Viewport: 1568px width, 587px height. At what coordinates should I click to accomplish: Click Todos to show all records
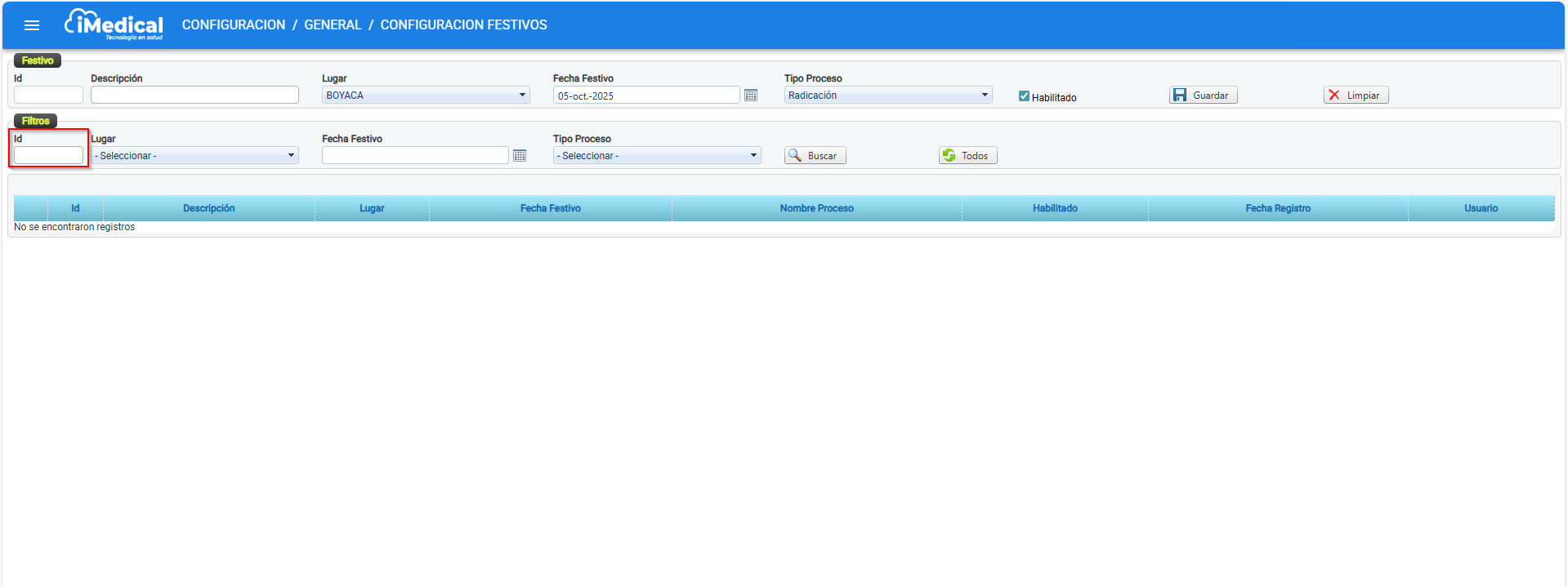967,156
